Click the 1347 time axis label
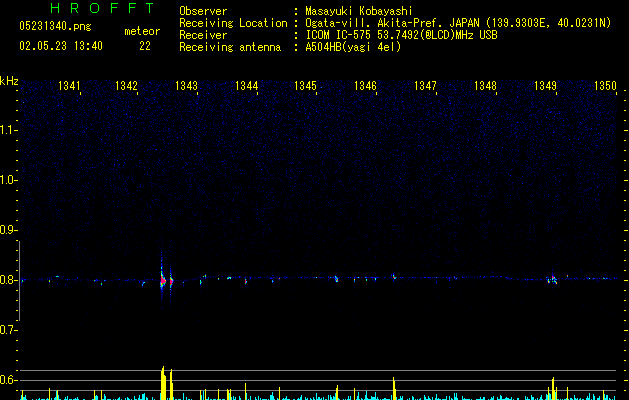This screenshot has height=400, width=629. [x=425, y=86]
